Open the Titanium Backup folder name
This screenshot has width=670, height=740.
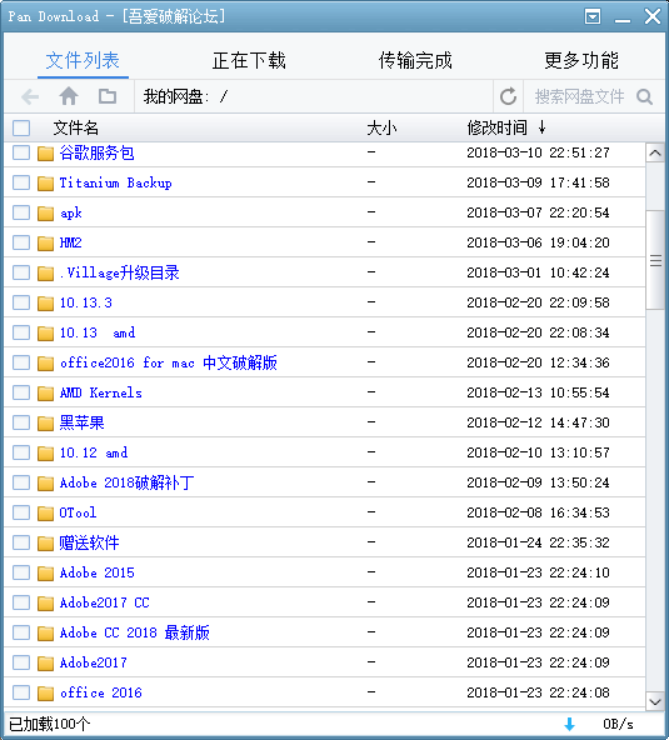click(x=116, y=183)
